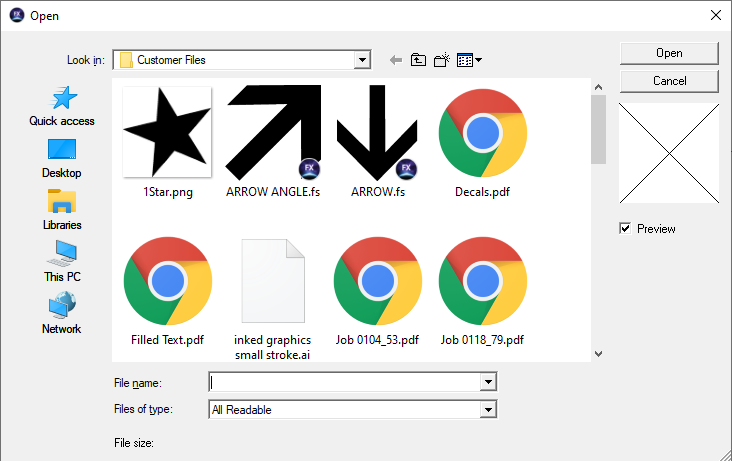Open the Files of type dropdown
732x461 pixels.
tap(488, 409)
